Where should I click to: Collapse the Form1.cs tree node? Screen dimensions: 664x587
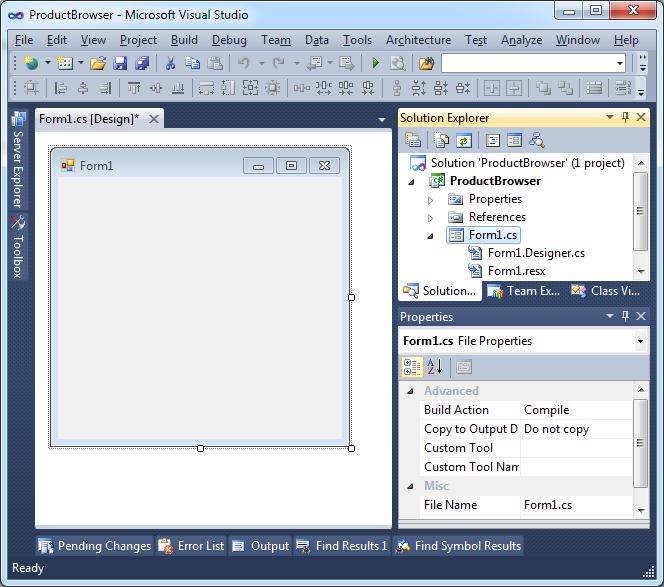pos(430,236)
